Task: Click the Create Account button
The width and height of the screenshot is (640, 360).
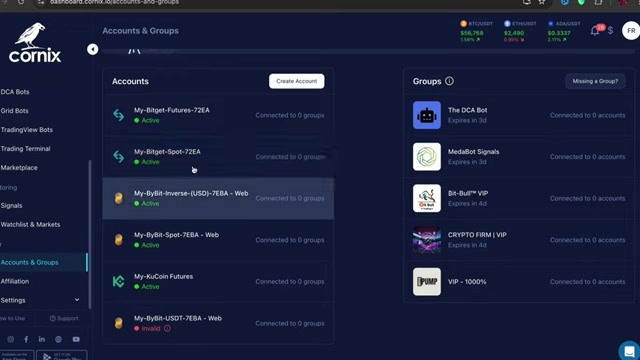Action: 297,81
